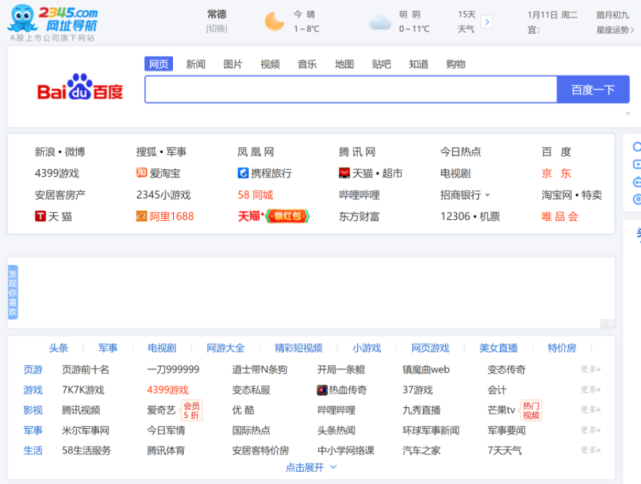This screenshot has height=484, width=641.
Task: Switch to the 视频 search tab
Action: 270,64
